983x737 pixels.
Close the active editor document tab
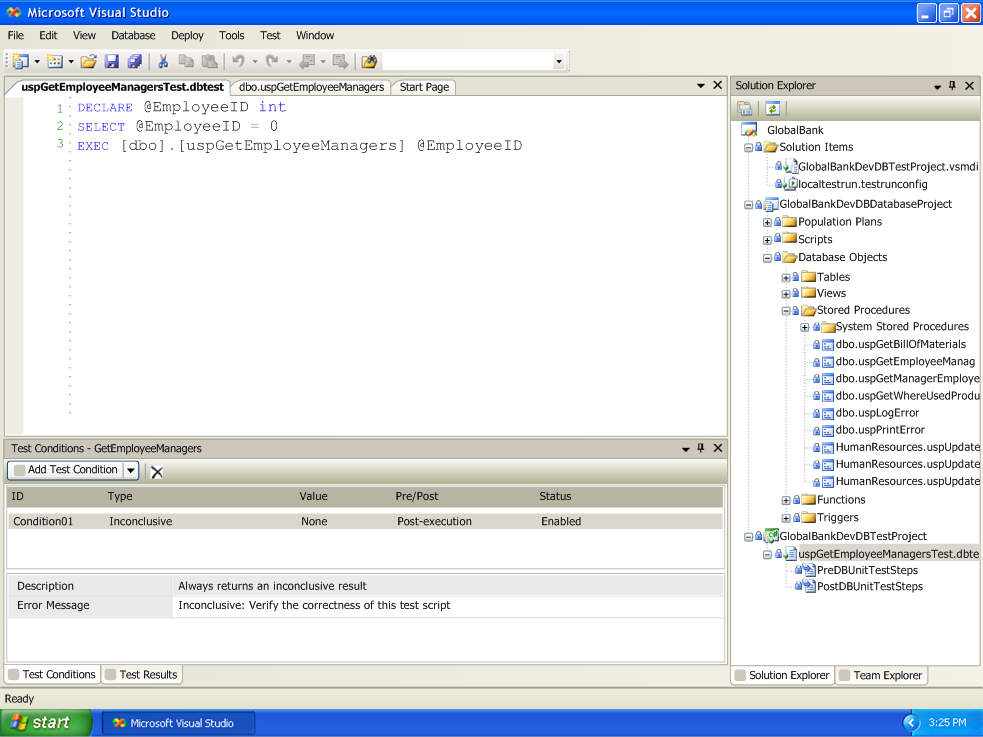click(718, 85)
